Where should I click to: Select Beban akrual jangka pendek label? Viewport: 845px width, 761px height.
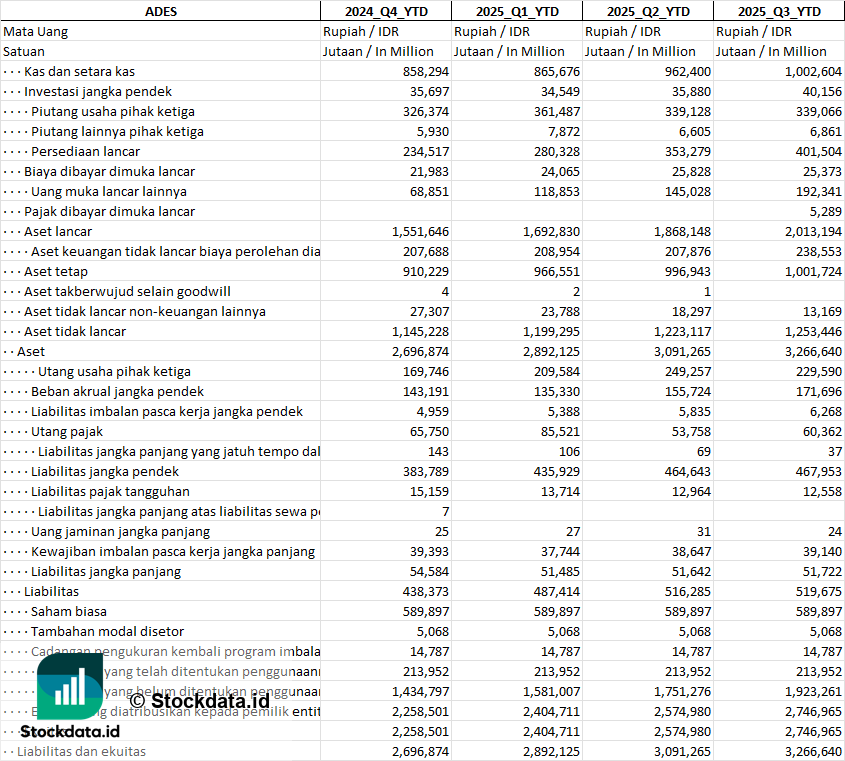tap(117, 390)
